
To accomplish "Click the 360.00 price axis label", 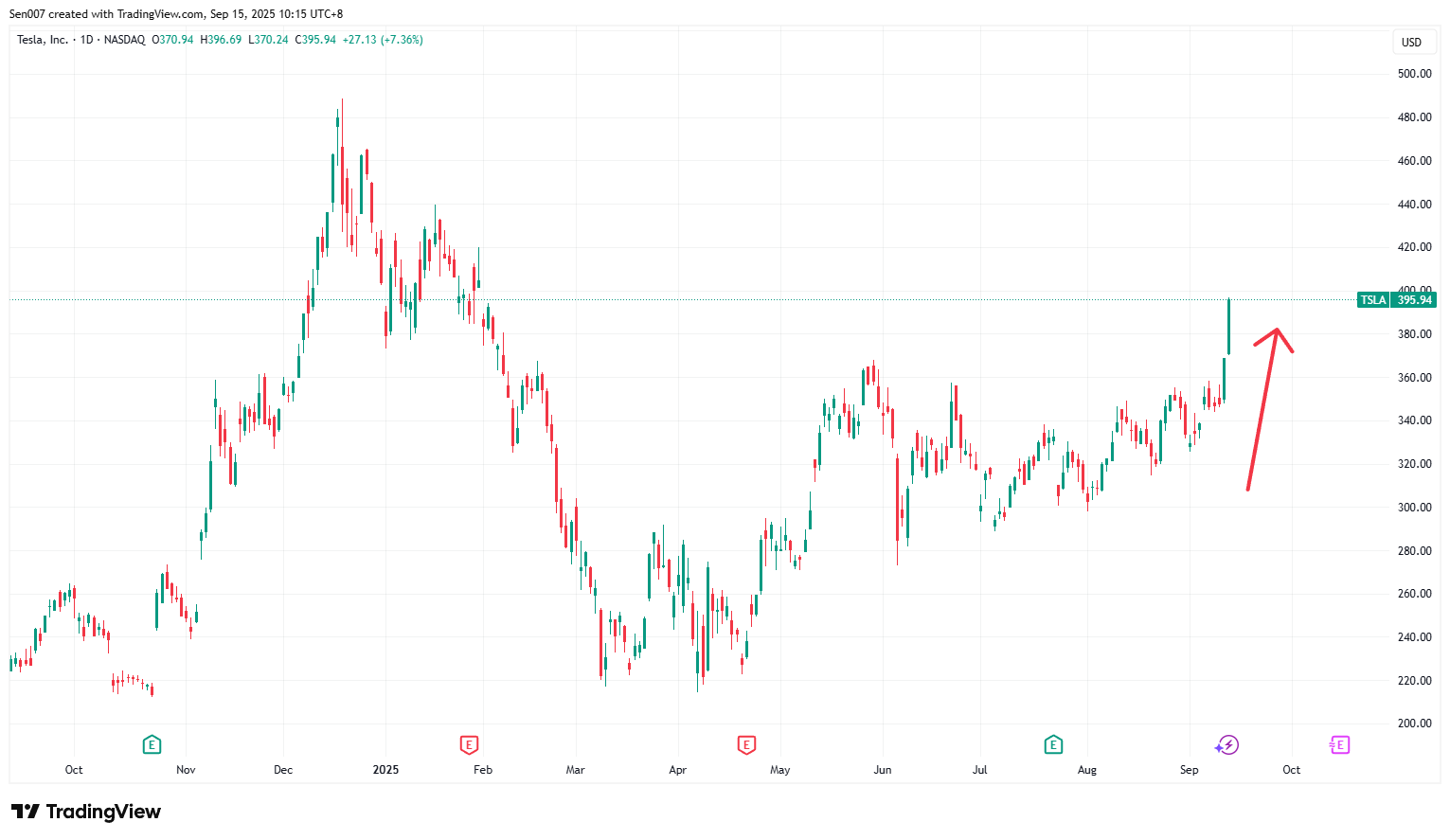I will [1415, 378].
